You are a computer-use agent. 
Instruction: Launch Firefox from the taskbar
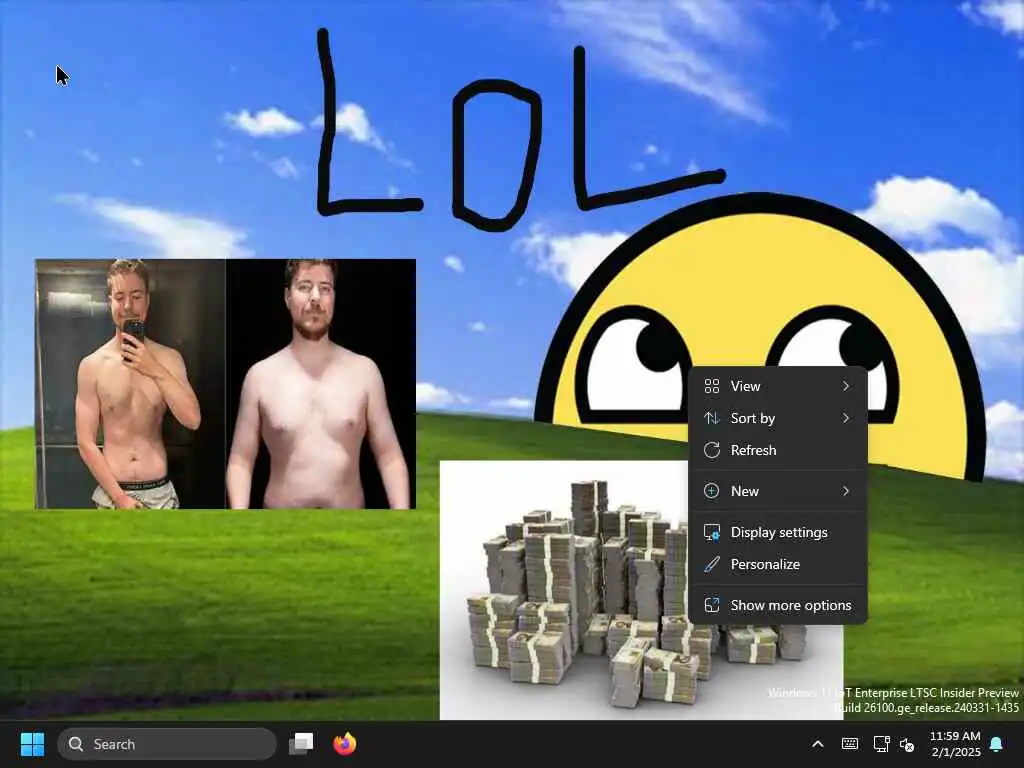(344, 744)
